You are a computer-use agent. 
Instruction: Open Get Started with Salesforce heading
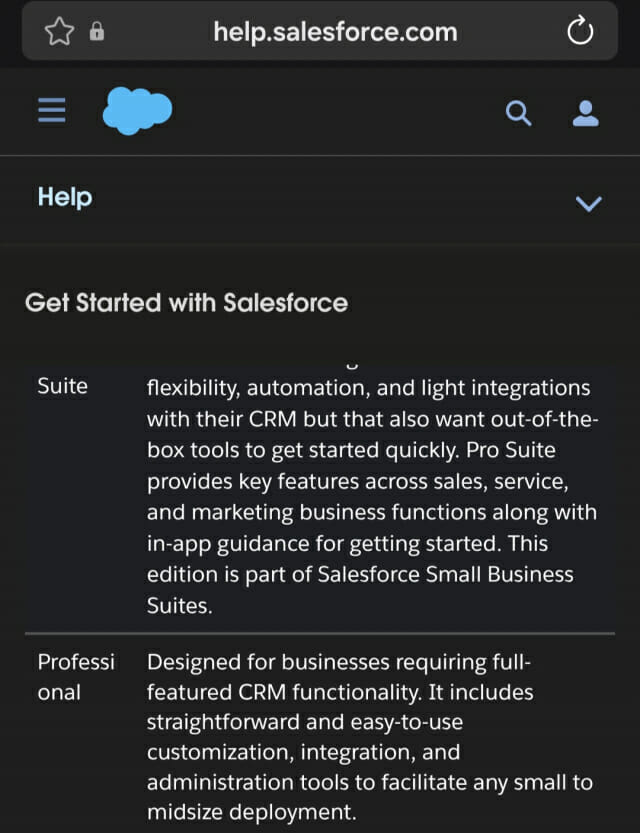[x=186, y=303]
